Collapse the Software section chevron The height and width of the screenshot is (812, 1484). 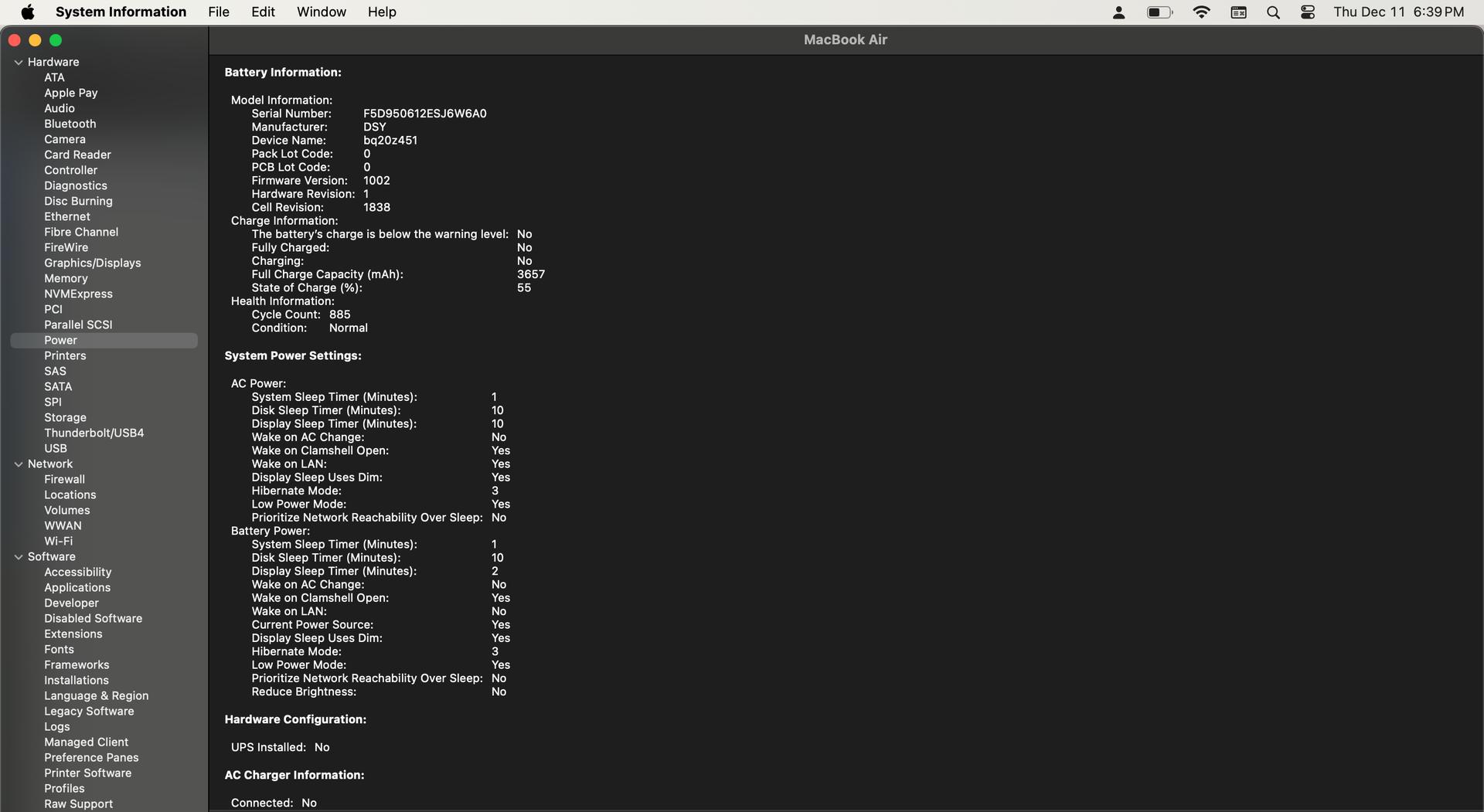(x=19, y=557)
